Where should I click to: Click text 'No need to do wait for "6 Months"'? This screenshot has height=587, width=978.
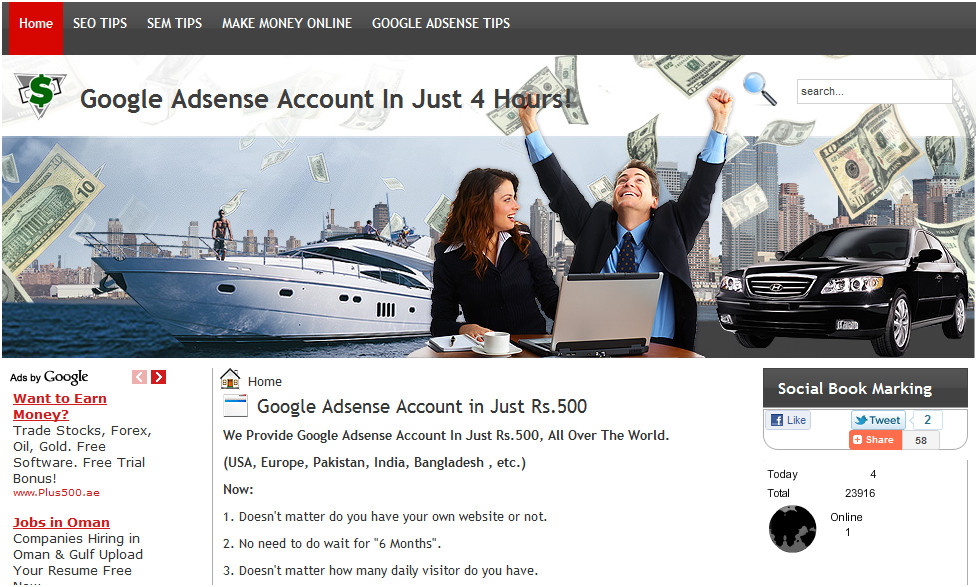(340, 543)
